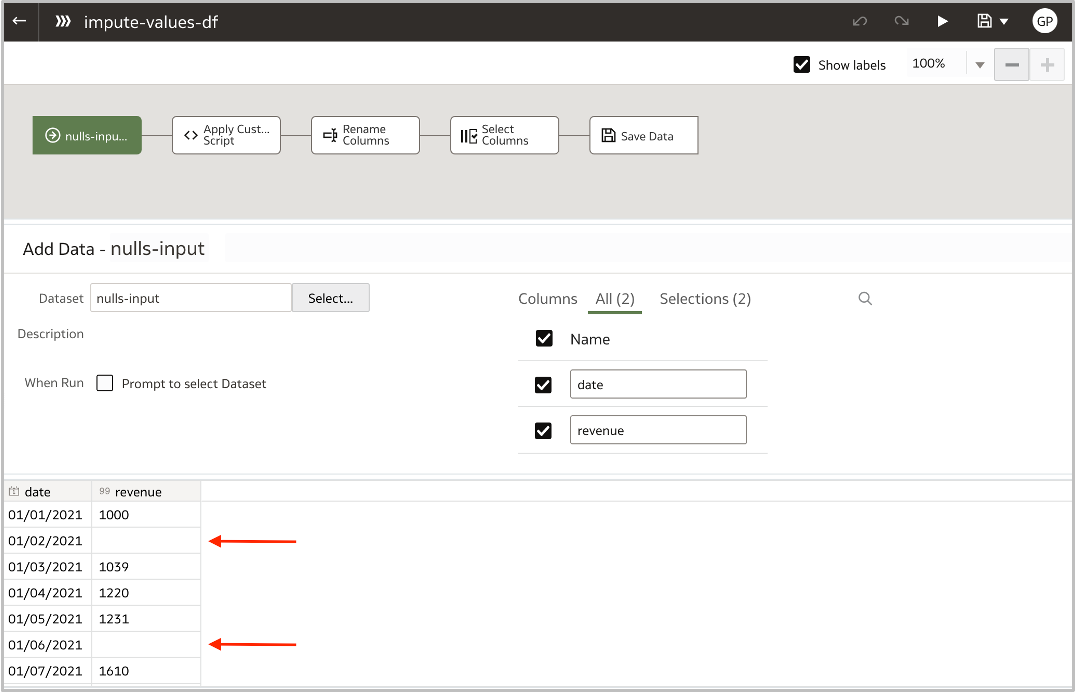This screenshot has width=1076, height=692.
Task: Click the redo arrow
Action: click(899, 21)
